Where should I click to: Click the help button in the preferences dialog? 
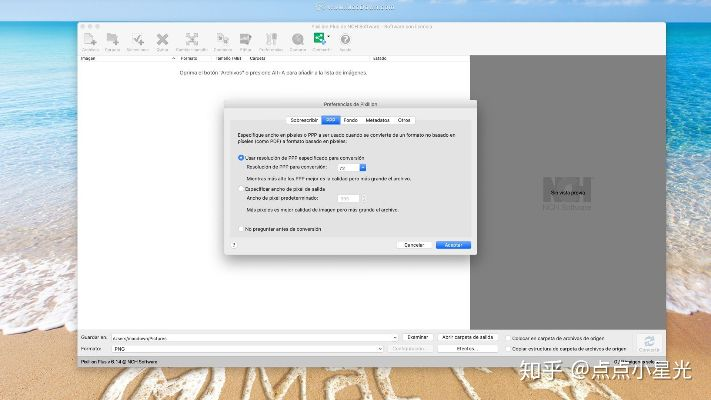pos(234,245)
